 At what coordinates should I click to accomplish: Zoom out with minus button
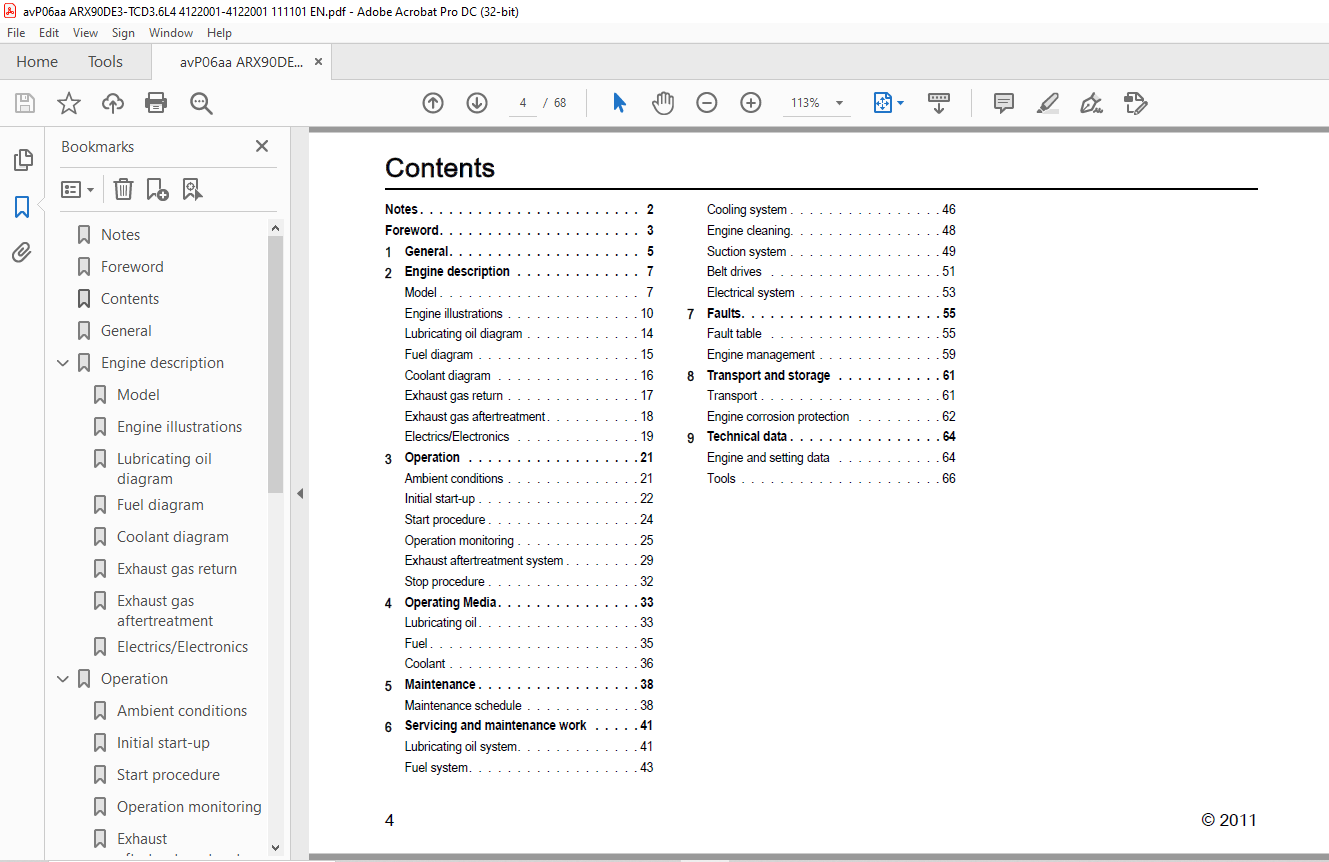[707, 103]
